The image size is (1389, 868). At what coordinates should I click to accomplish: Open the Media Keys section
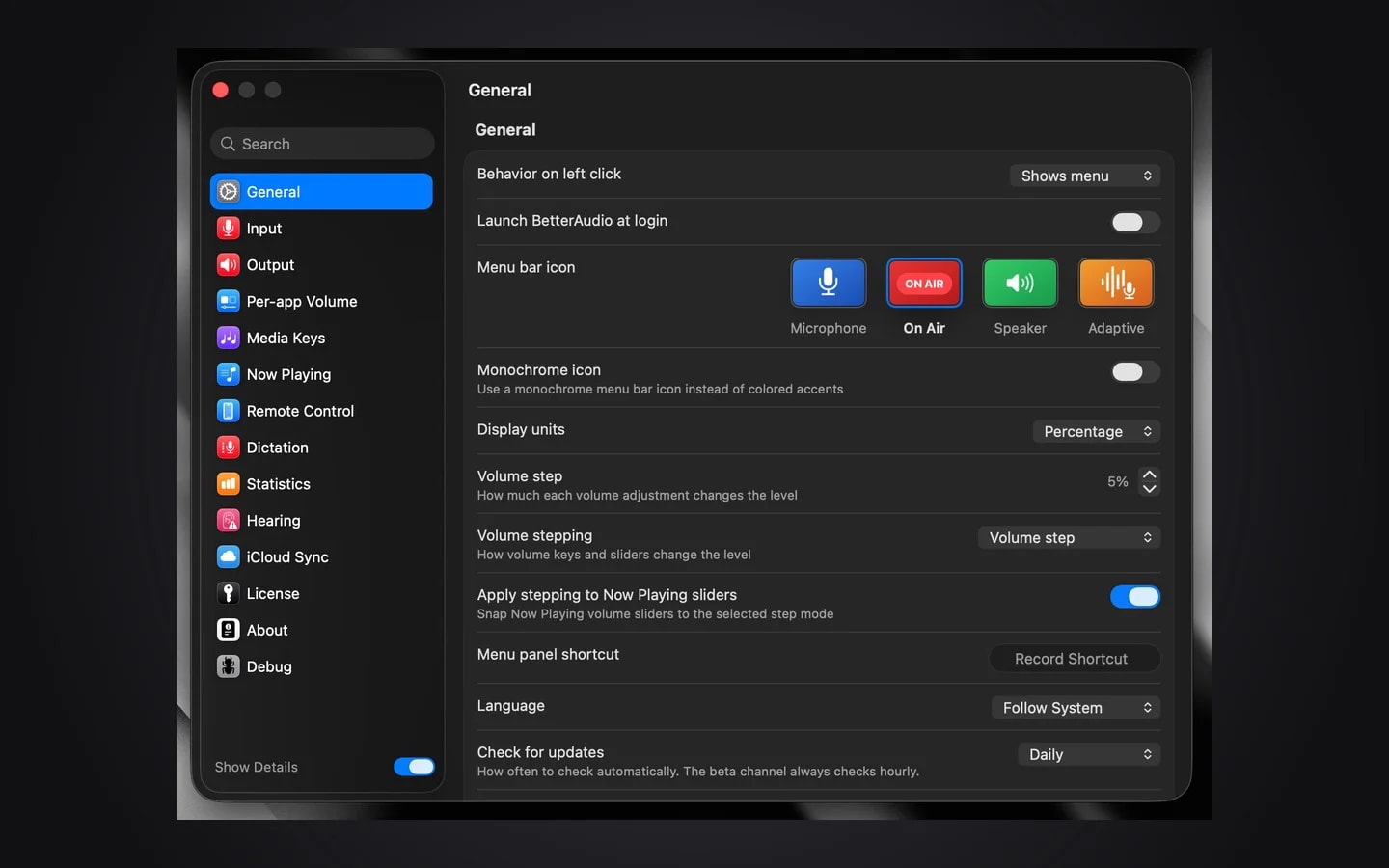(321, 339)
